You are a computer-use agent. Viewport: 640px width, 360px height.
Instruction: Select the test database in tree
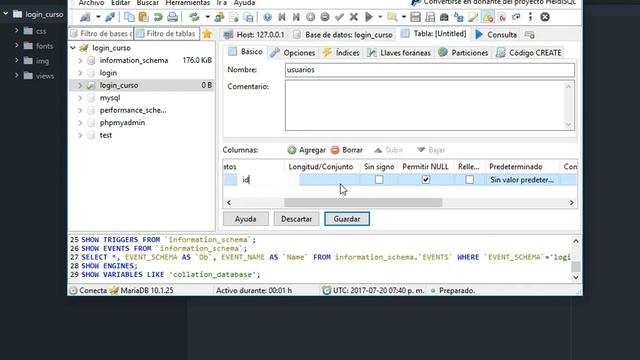pos(106,135)
